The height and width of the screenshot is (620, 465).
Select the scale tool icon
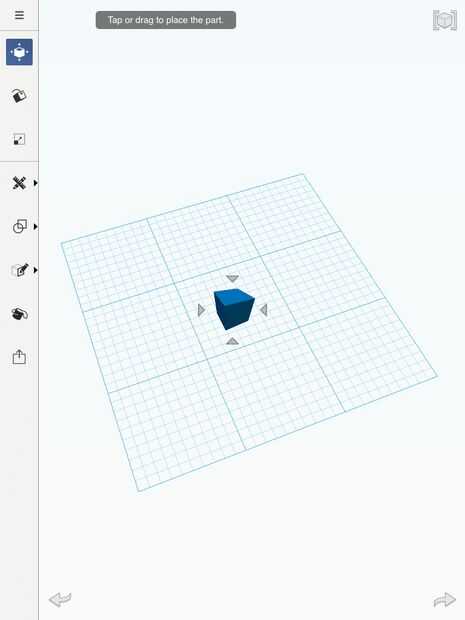pyautogui.click(x=19, y=139)
